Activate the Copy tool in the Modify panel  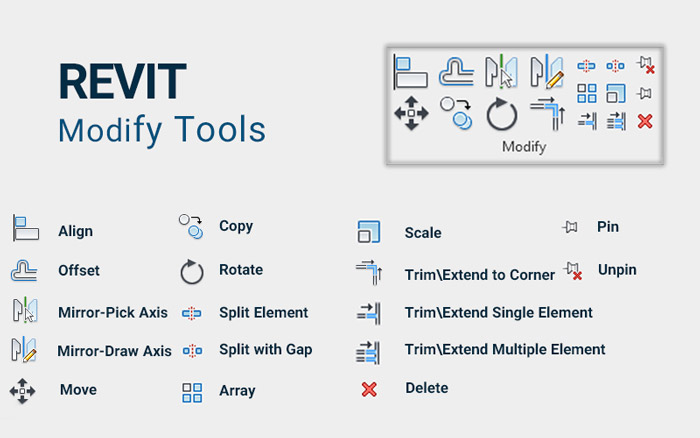point(456,113)
